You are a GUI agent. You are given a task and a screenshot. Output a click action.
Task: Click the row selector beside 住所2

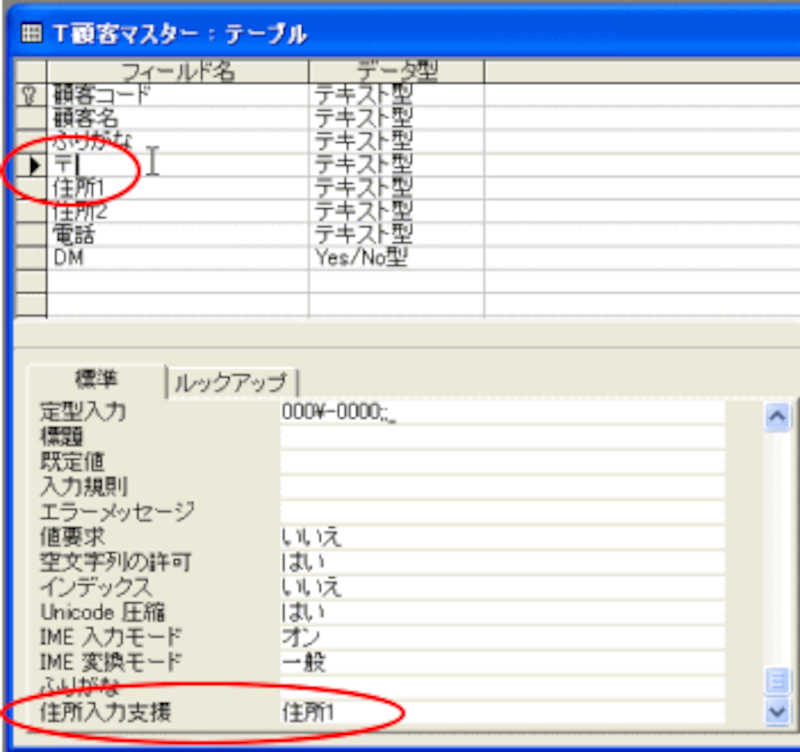(x=32, y=211)
